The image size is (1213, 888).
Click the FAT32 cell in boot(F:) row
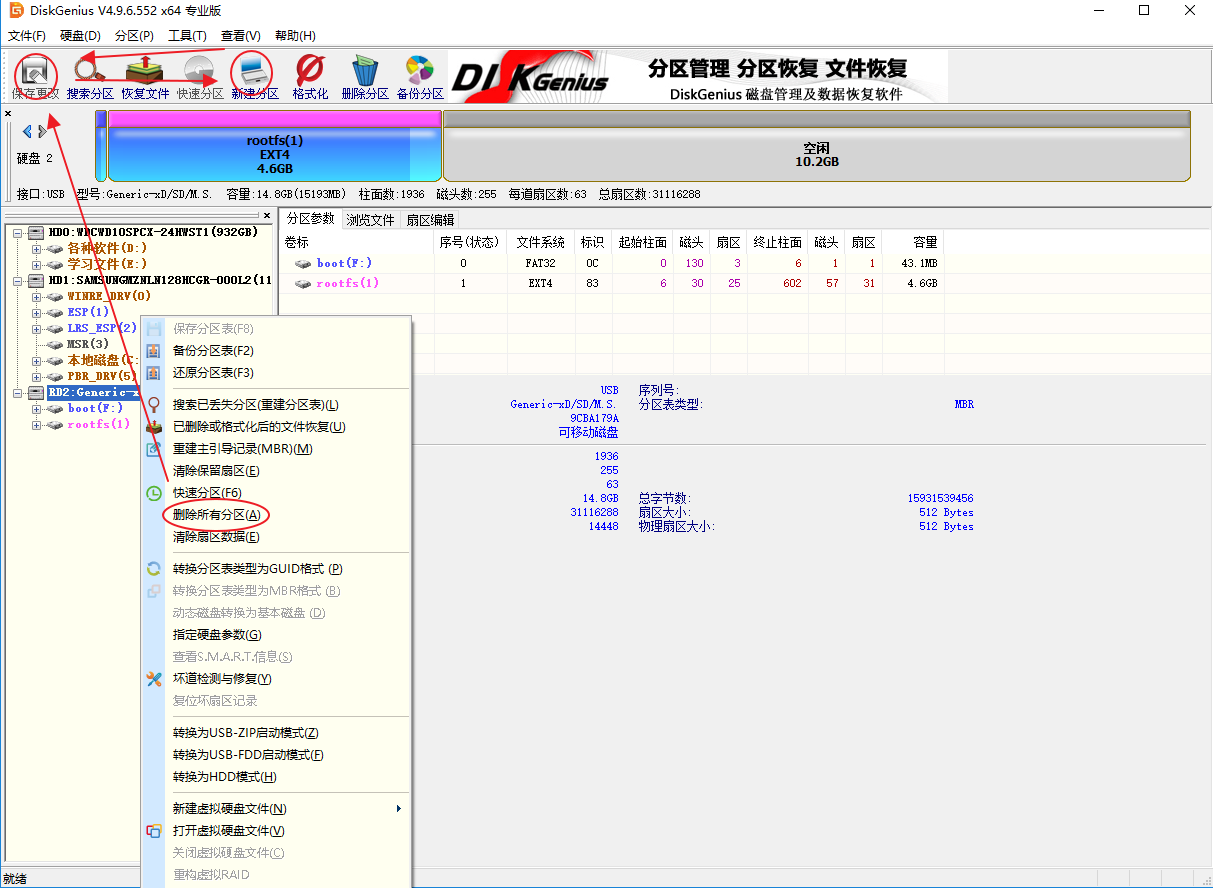(541, 263)
